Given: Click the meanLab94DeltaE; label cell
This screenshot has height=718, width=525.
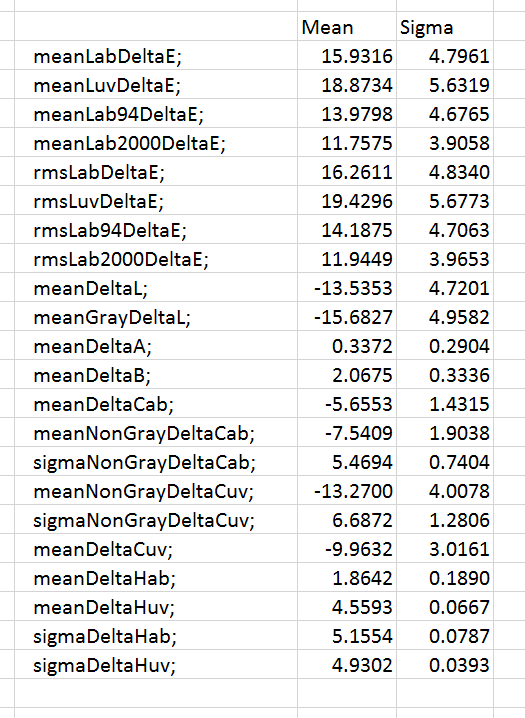Looking at the screenshot, I should [156, 114].
